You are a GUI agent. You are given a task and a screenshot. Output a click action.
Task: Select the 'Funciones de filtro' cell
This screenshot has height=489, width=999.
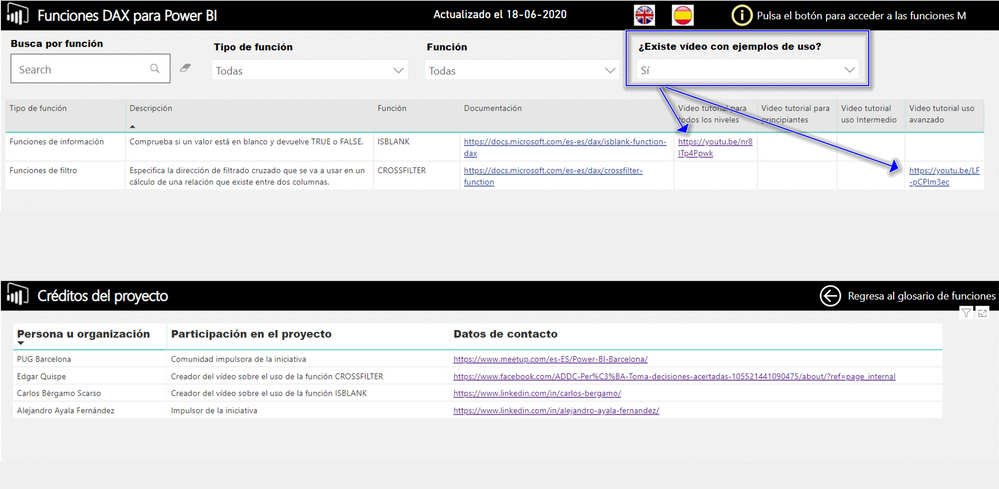click(x=44, y=171)
